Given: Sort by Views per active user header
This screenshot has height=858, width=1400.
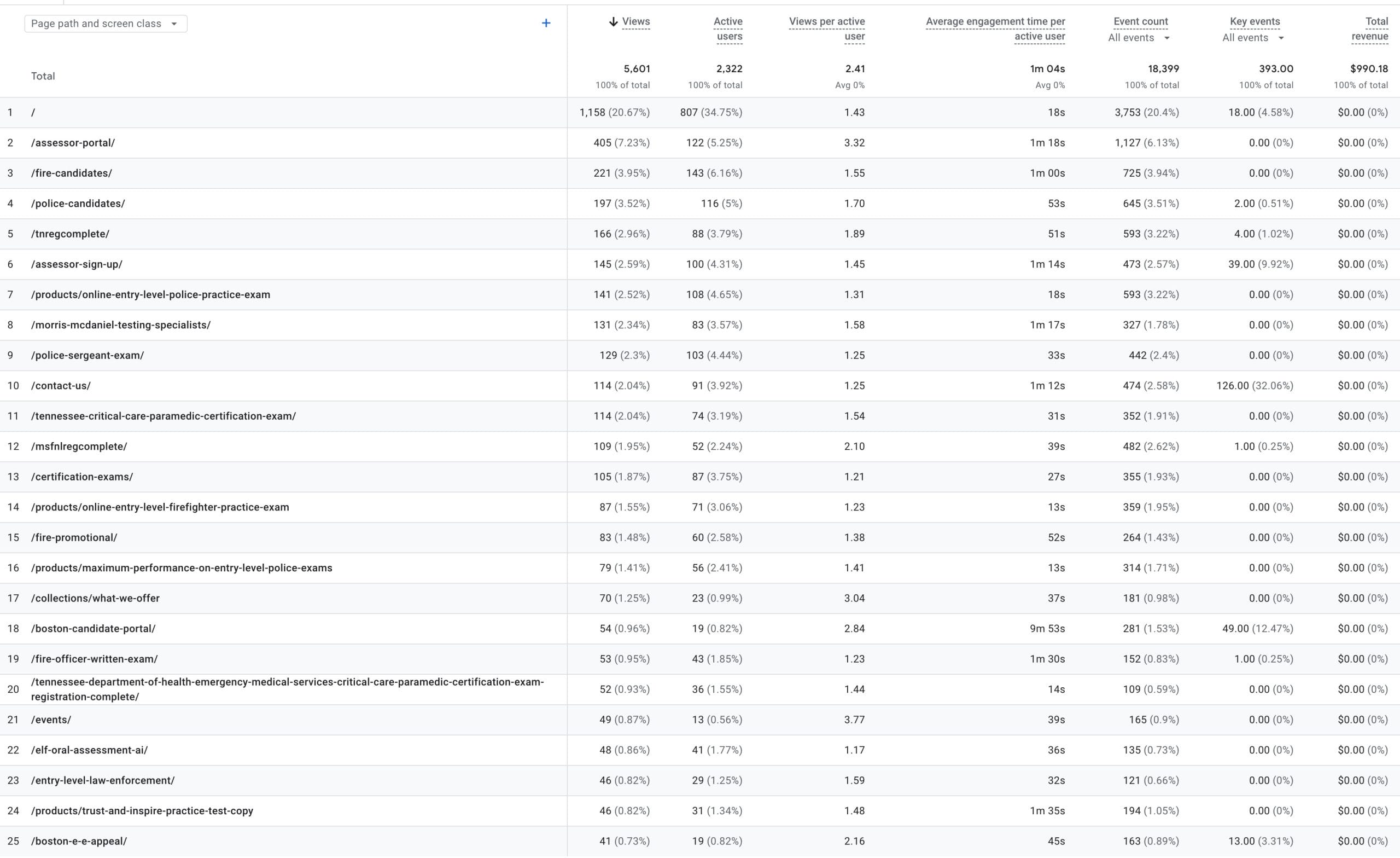Looking at the screenshot, I should (x=827, y=28).
